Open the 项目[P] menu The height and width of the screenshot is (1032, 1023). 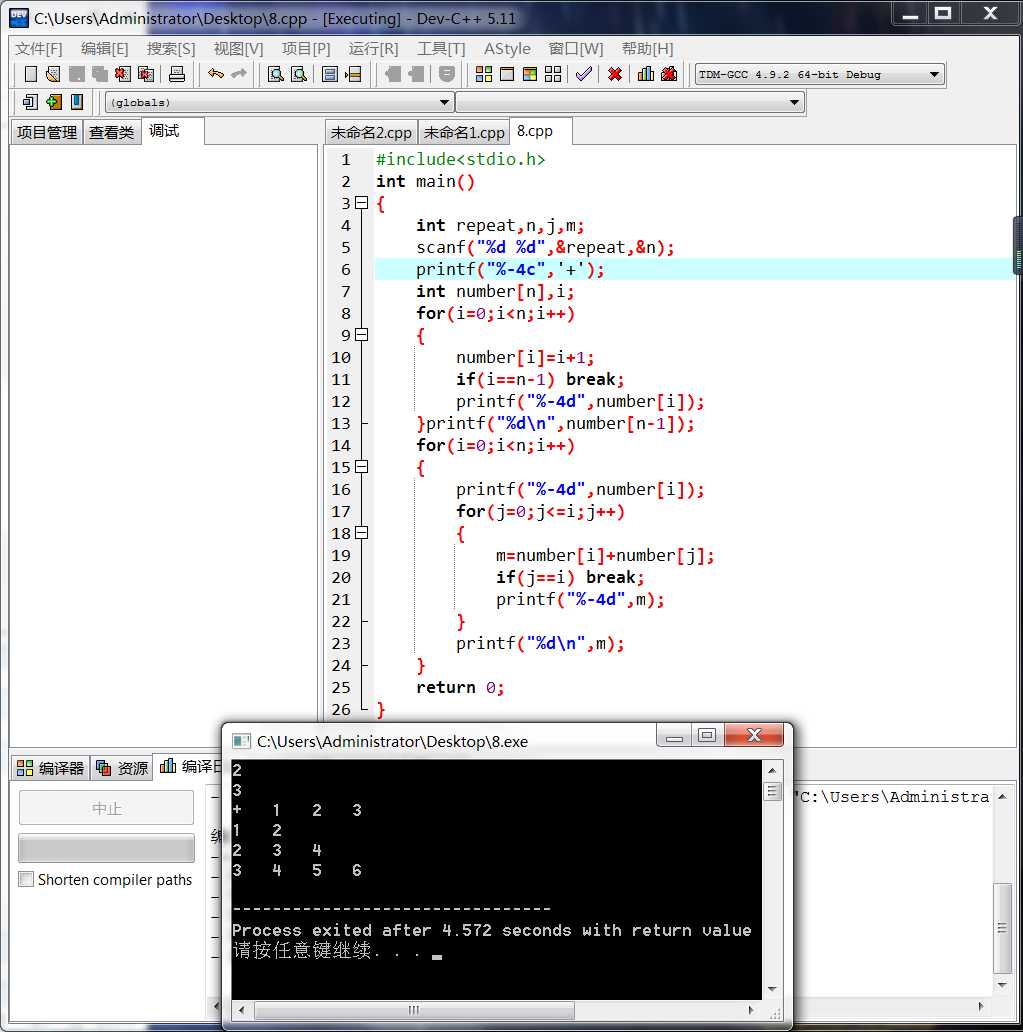[x=306, y=49]
